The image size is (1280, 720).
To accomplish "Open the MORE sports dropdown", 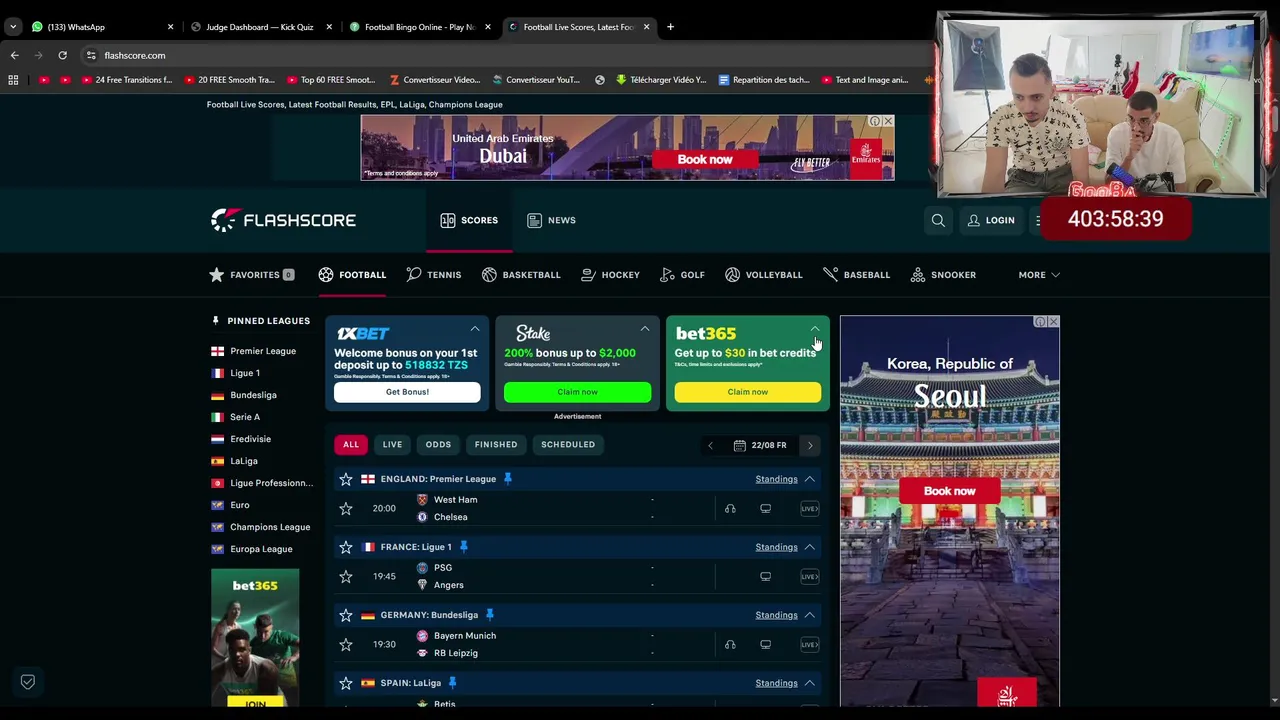I will coord(1039,275).
